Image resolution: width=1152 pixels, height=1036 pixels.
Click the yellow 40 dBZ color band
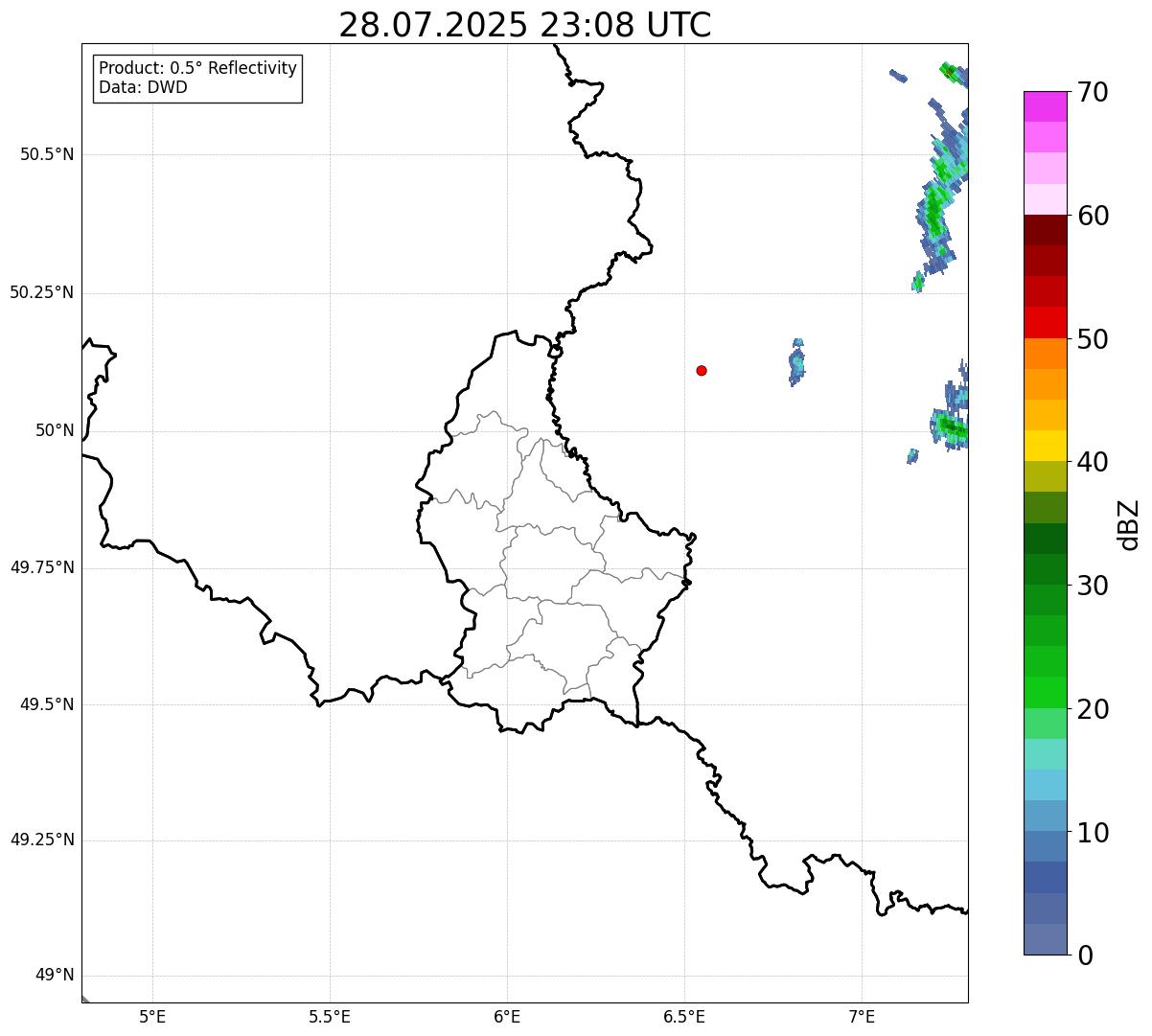[1046, 446]
